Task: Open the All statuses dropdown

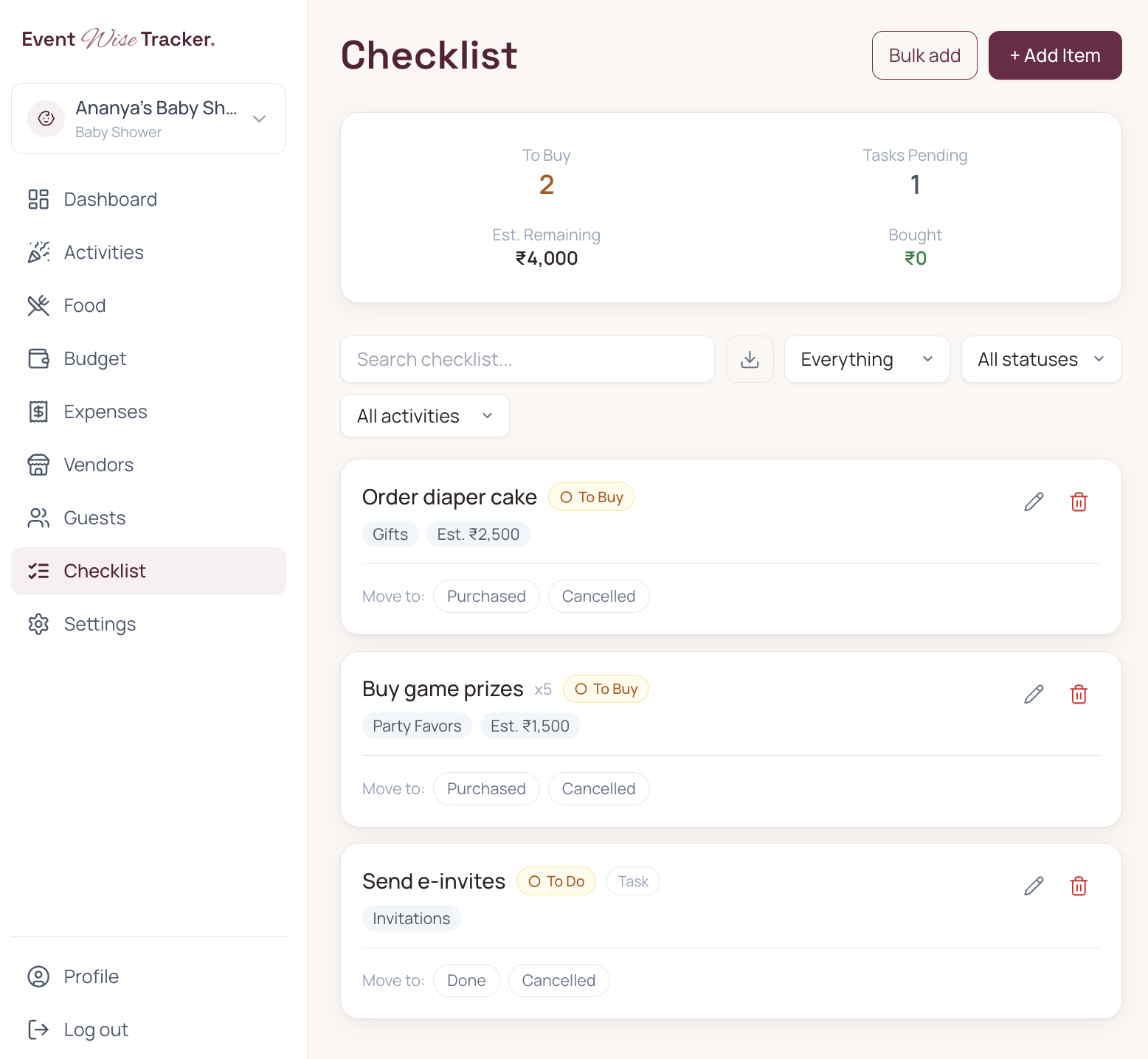Action: [x=1041, y=359]
